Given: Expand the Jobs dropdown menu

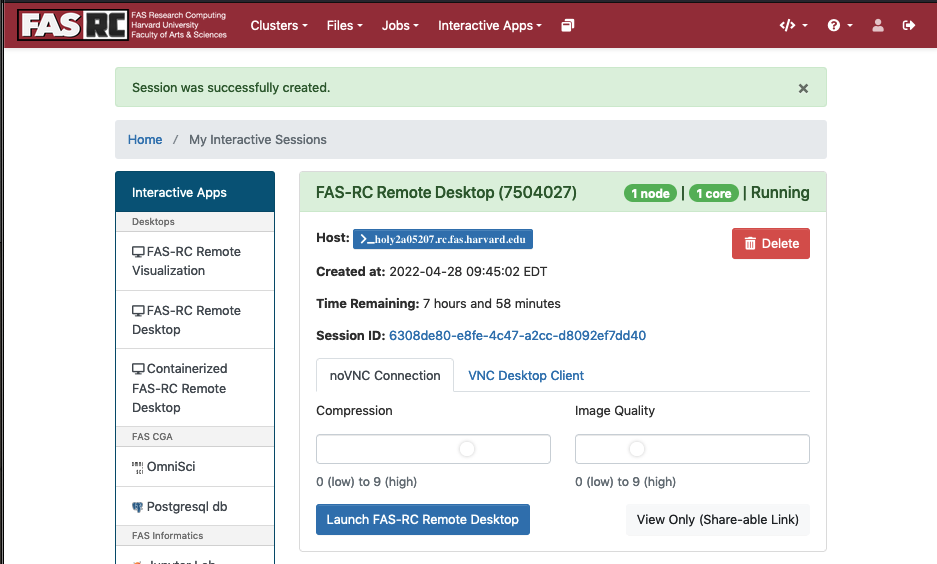Looking at the screenshot, I should [x=400, y=25].
